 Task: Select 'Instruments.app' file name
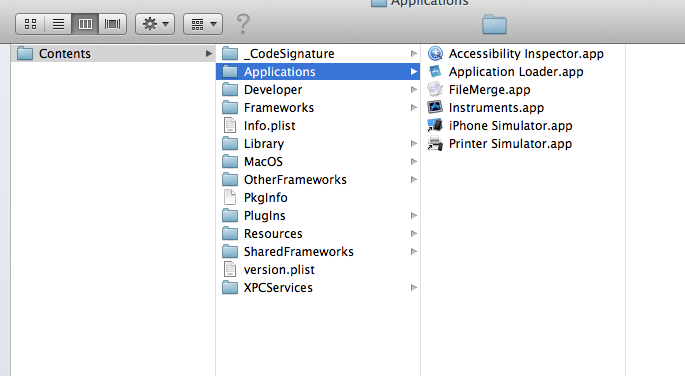click(x=496, y=107)
